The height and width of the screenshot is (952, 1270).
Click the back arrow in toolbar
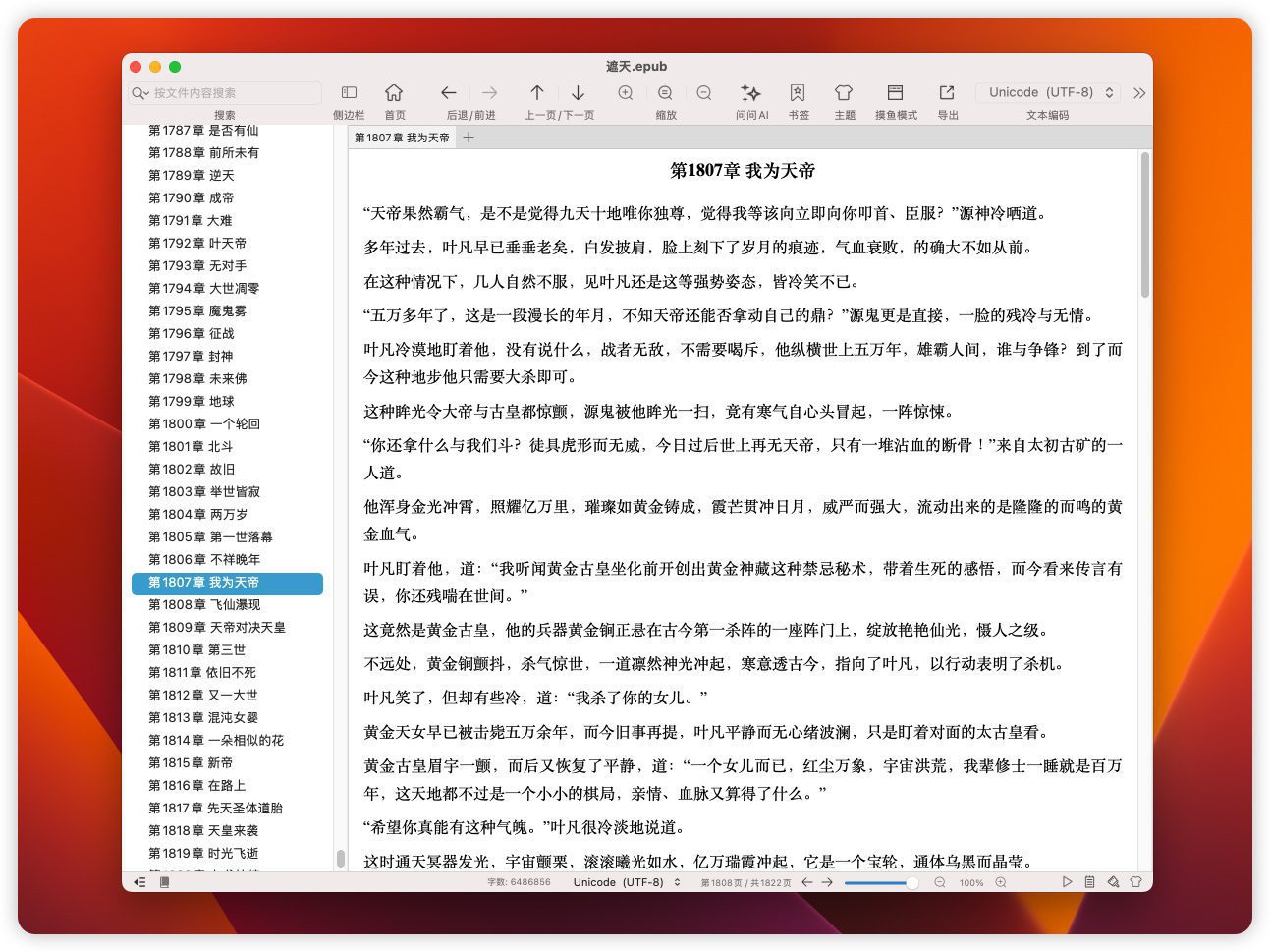pos(449,93)
